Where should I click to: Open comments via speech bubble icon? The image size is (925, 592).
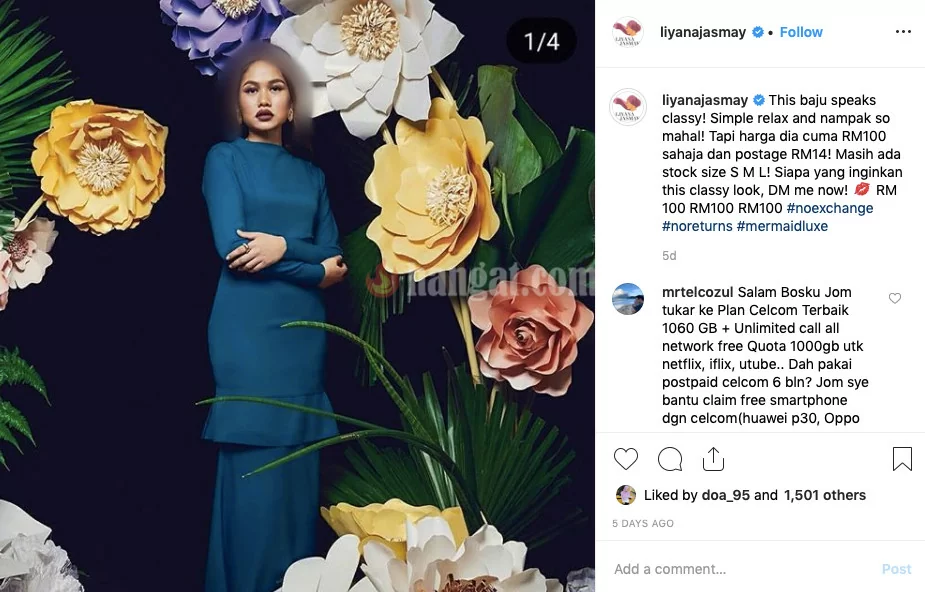[x=670, y=459]
